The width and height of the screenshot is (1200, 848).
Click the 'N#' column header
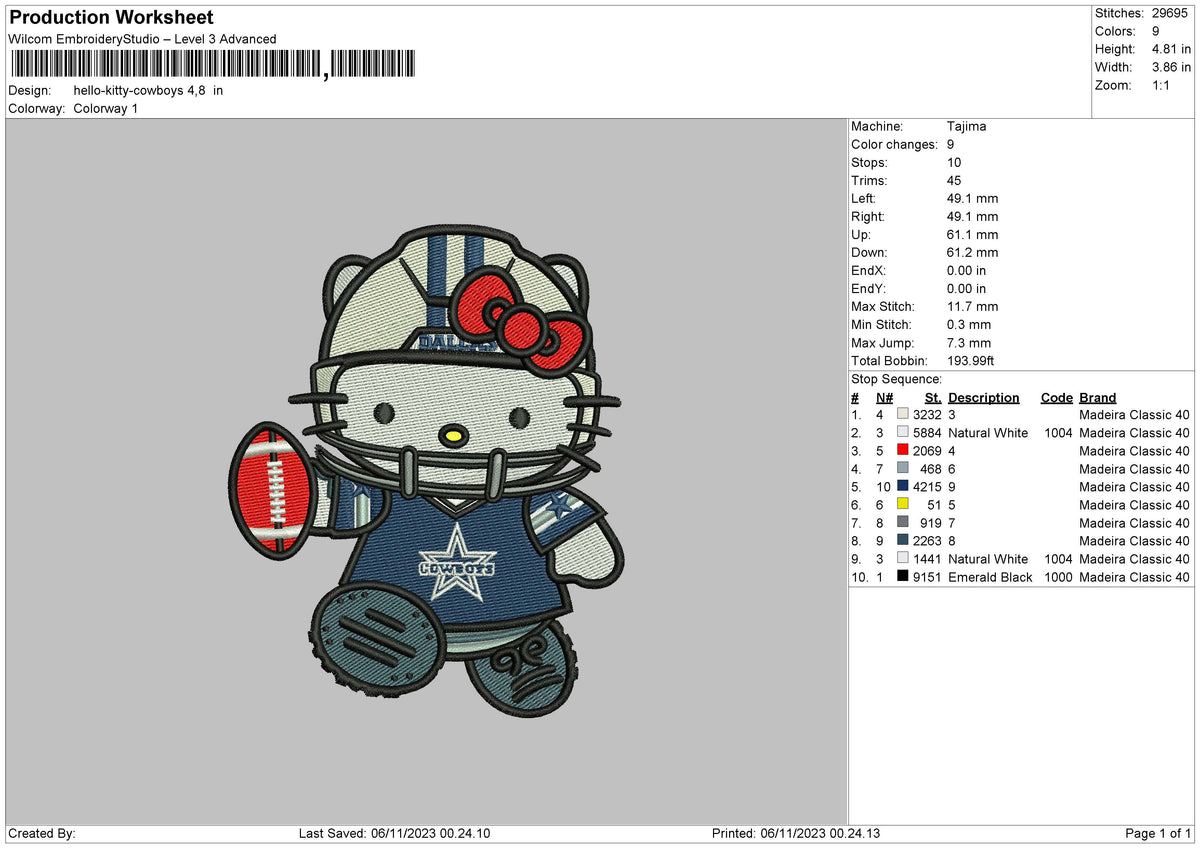(883, 397)
